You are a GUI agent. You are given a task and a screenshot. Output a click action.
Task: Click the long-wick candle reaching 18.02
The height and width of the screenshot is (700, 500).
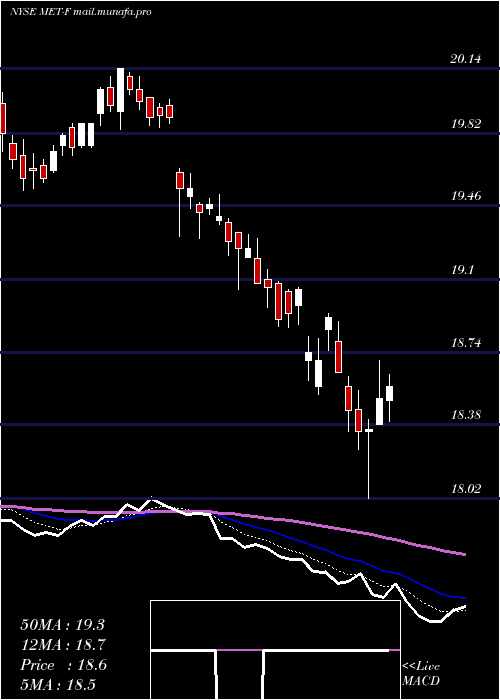point(369,459)
